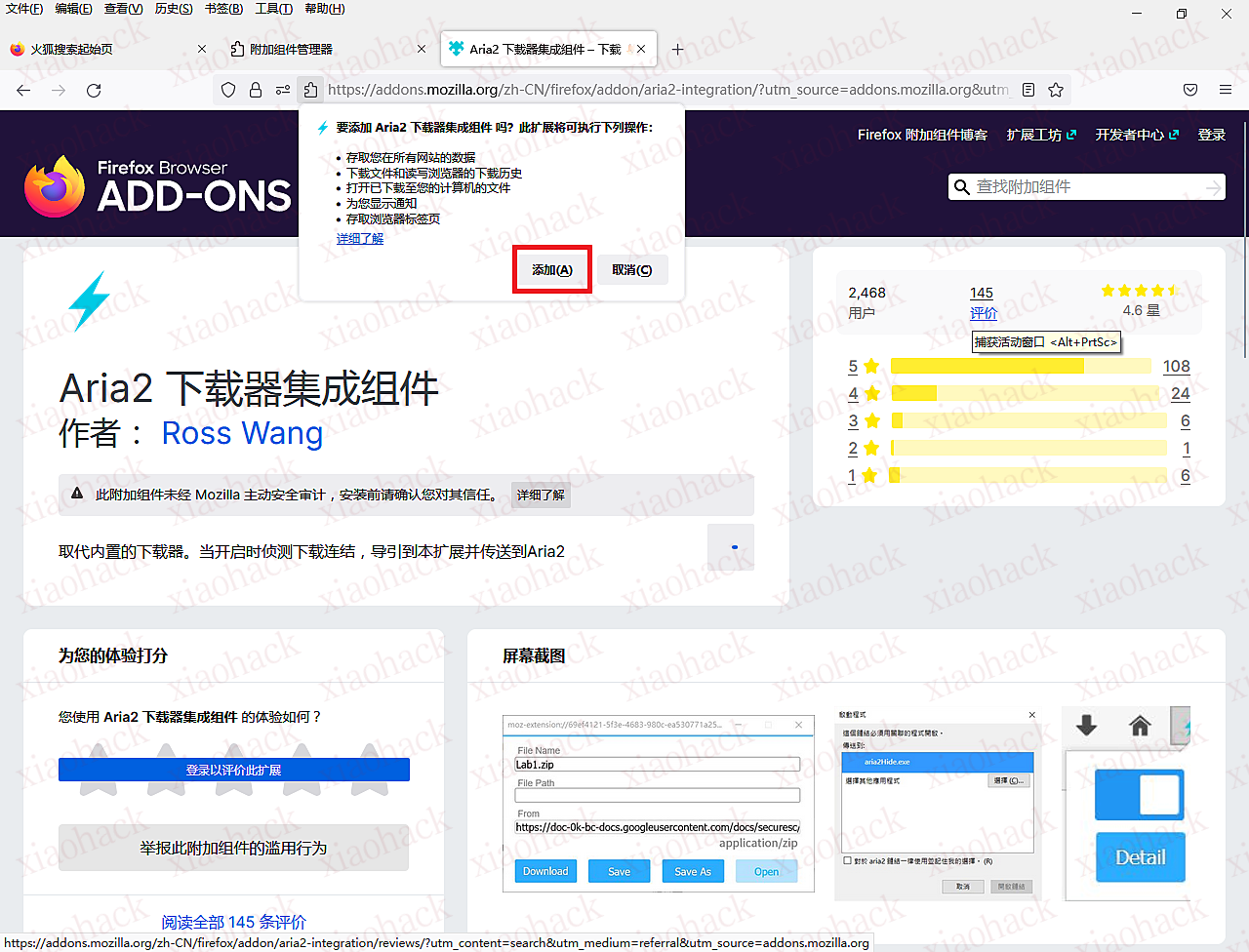Open 开发者中心 link
1249x952 pixels.
(1137, 135)
